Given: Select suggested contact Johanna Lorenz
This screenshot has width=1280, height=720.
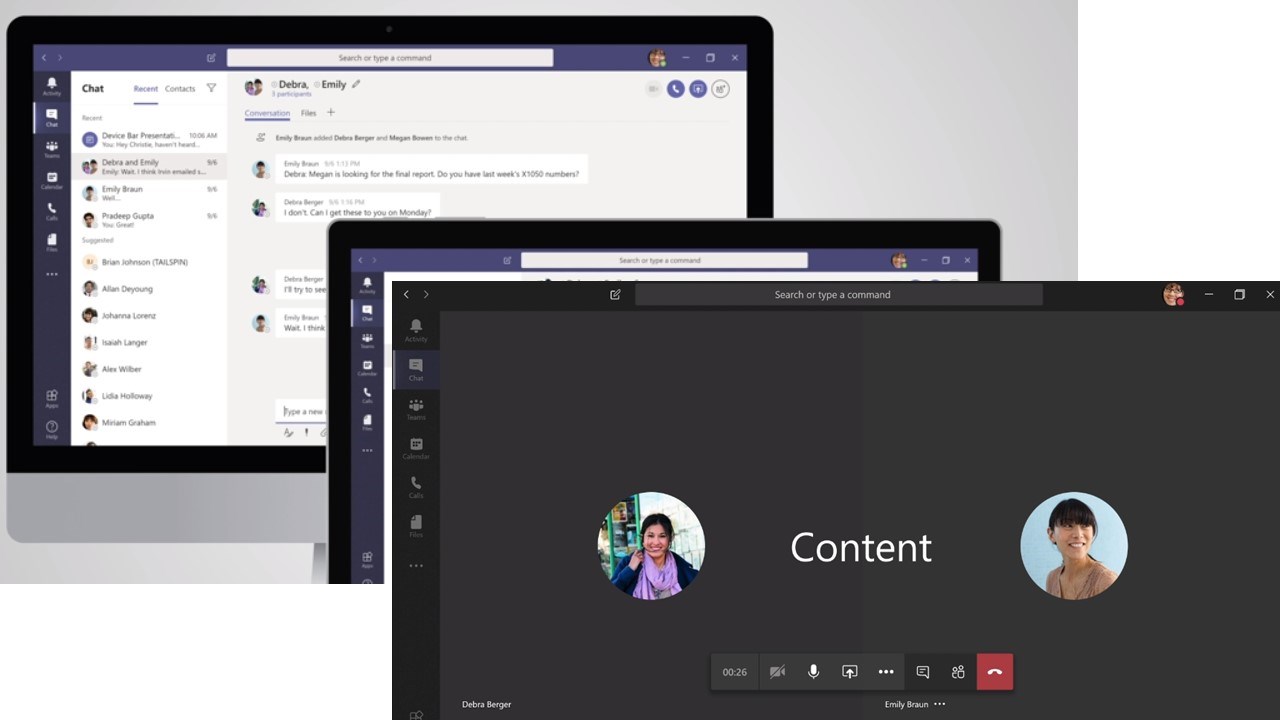Looking at the screenshot, I should pyautogui.click(x=149, y=316).
